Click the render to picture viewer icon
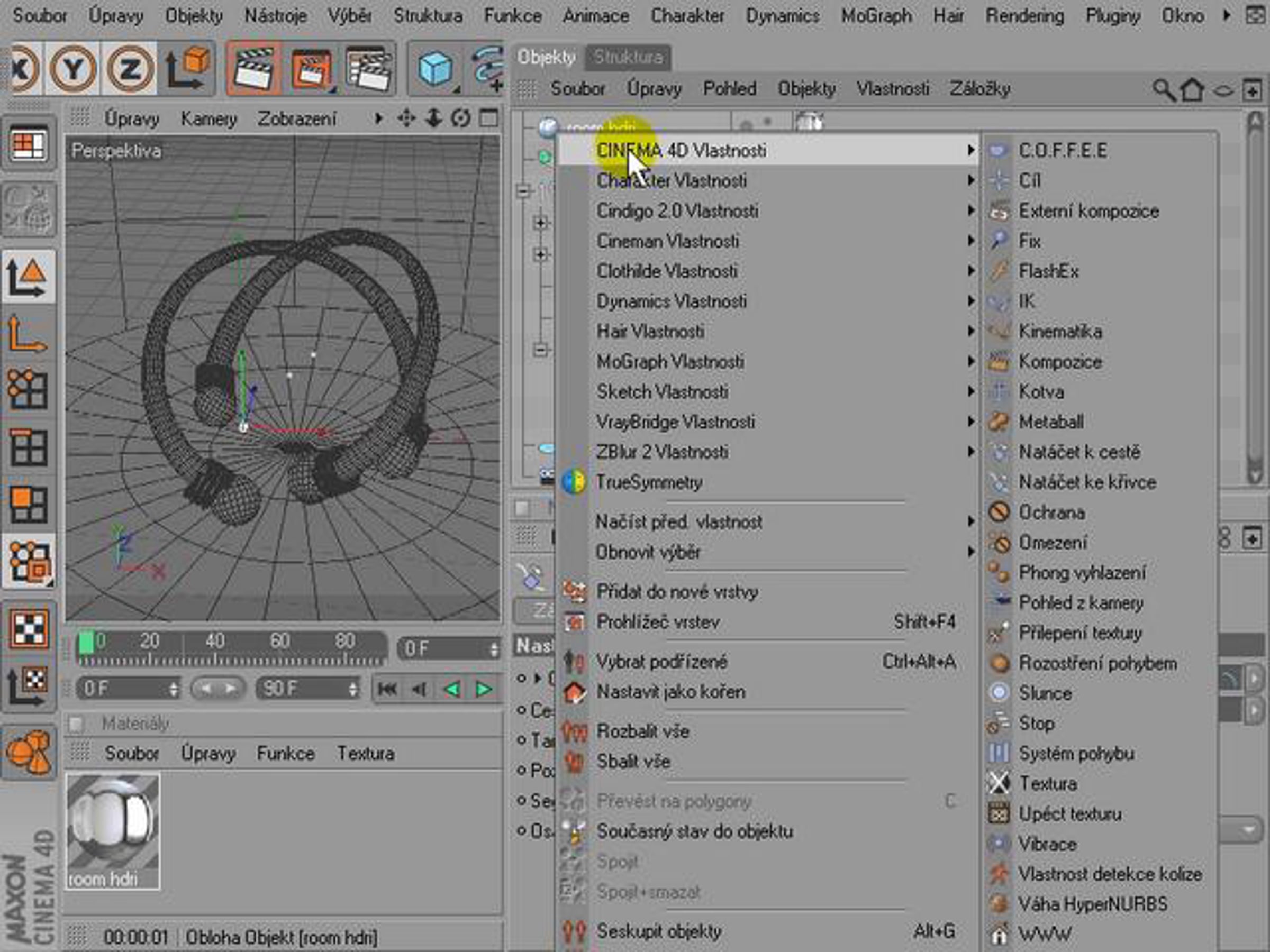Image resolution: width=1270 pixels, height=952 pixels. pyautogui.click(x=312, y=68)
